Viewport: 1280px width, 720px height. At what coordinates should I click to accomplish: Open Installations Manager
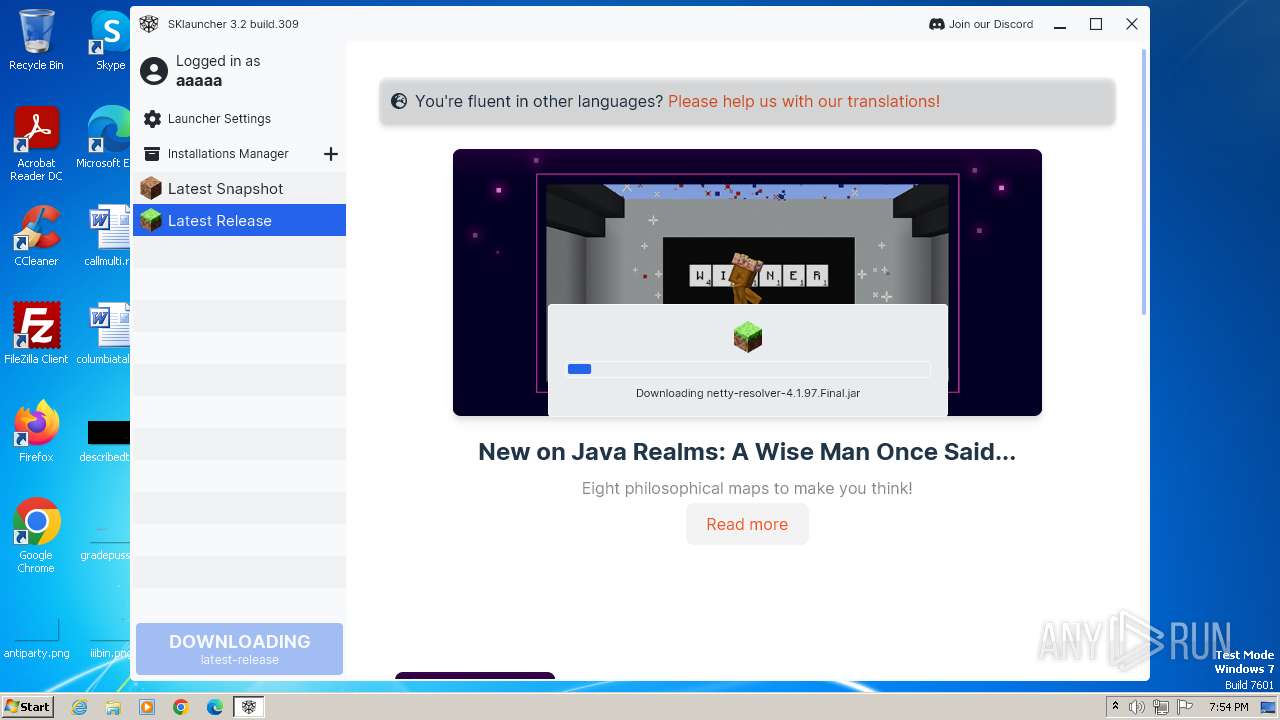228,154
